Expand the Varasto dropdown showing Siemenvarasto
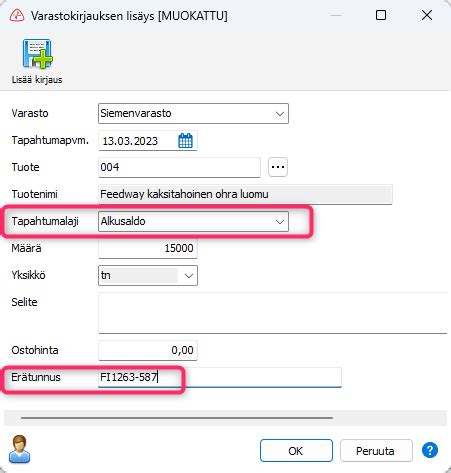The width and height of the screenshot is (451, 473). coord(193,114)
